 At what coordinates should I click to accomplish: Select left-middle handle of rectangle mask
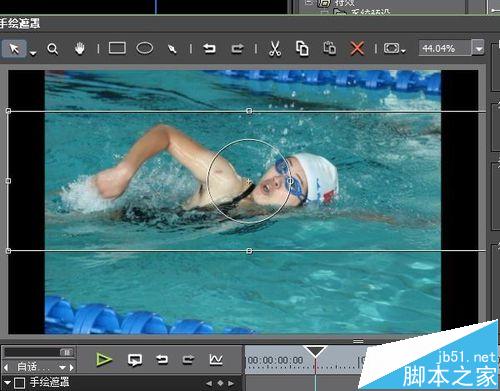pos(8,181)
